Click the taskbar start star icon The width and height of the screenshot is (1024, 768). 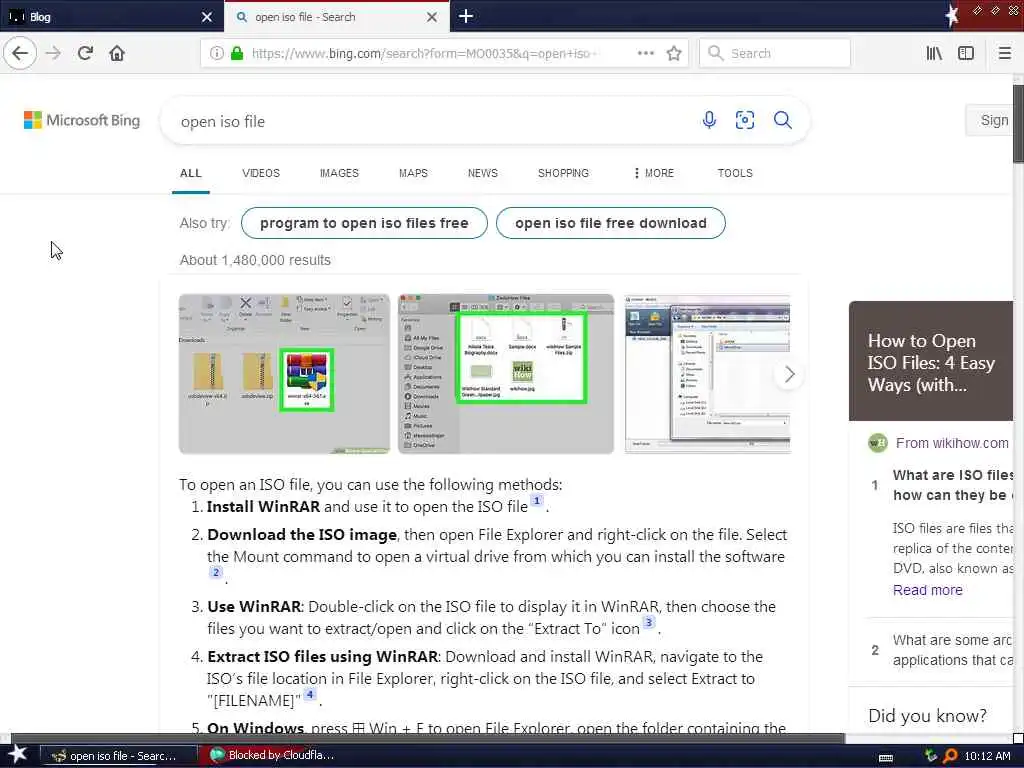coord(17,754)
